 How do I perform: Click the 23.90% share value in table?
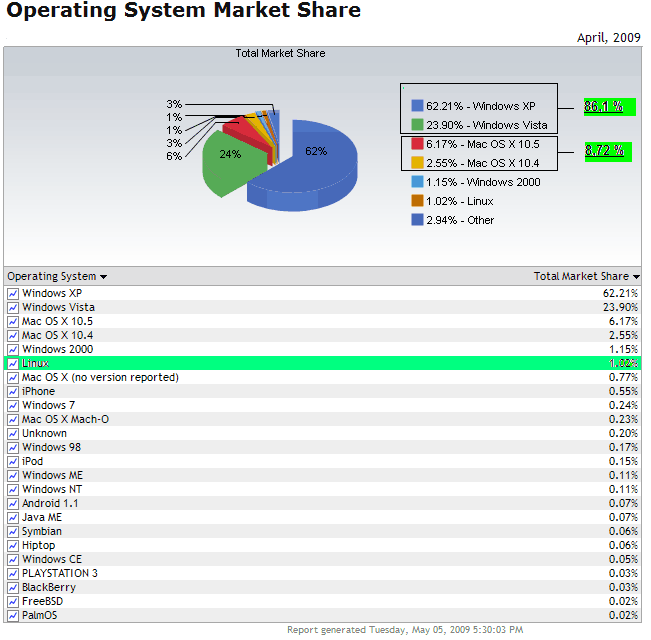[x=620, y=308]
